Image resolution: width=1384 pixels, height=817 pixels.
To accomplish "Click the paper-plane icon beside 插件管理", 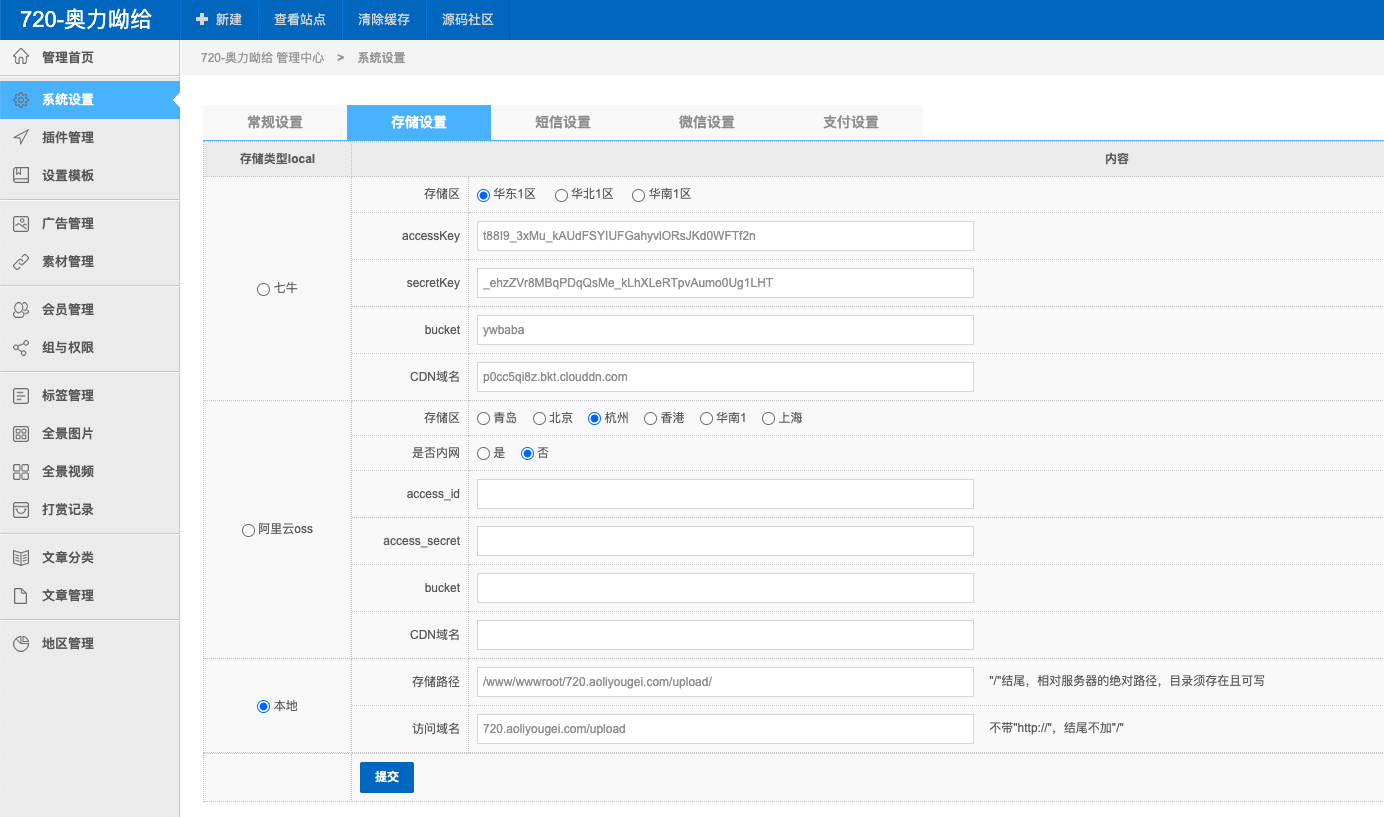I will [x=21, y=138].
